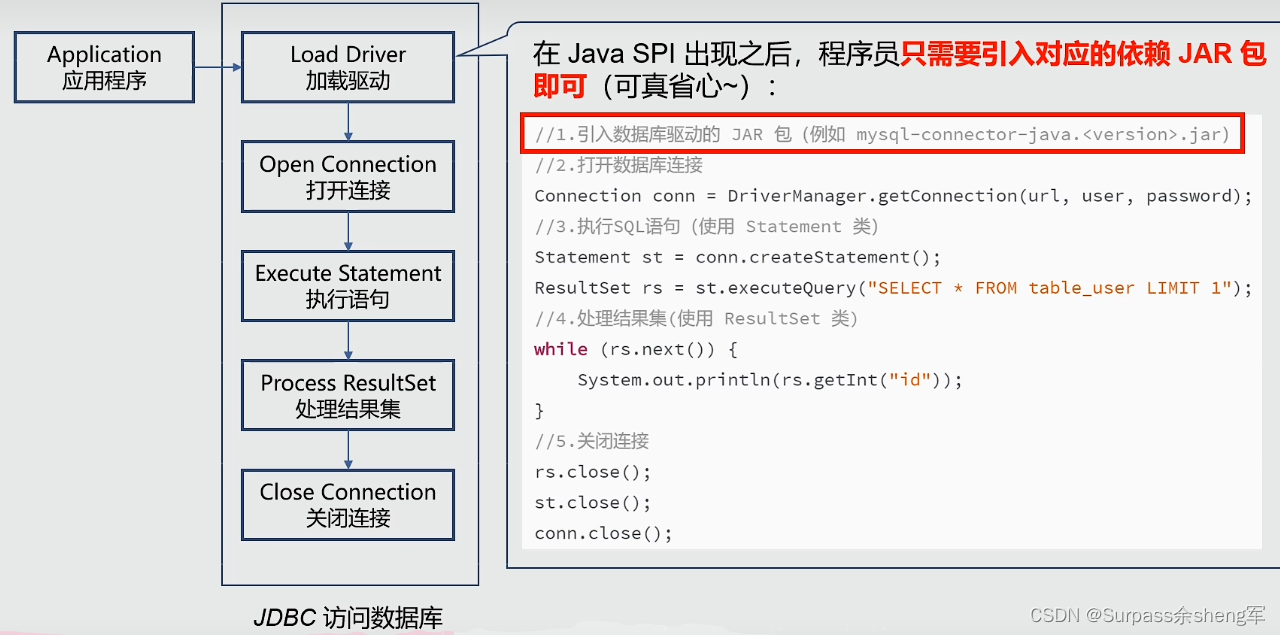The image size is (1280, 635).
Task: Click the Close Connection 关闭连接 step
Action: point(347,504)
